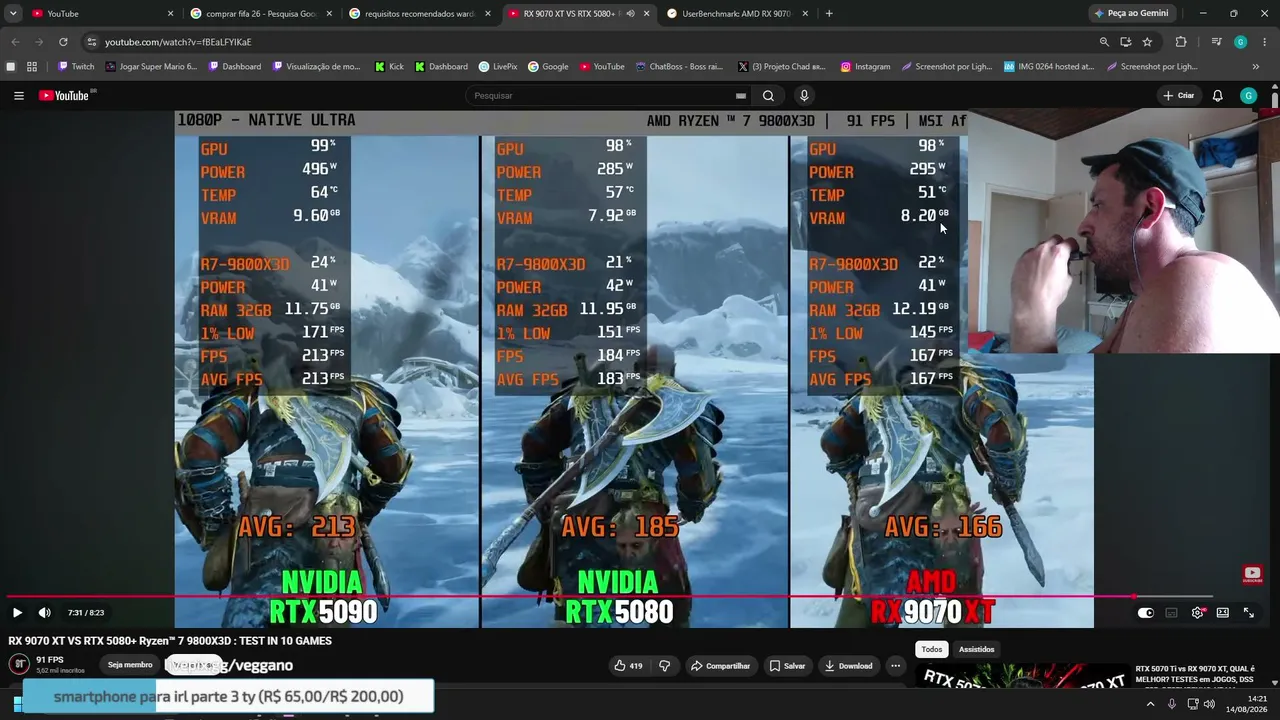Click the address bar URL
Image resolution: width=1280 pixels, height=720 pixels.
click(x=178, y=42)
